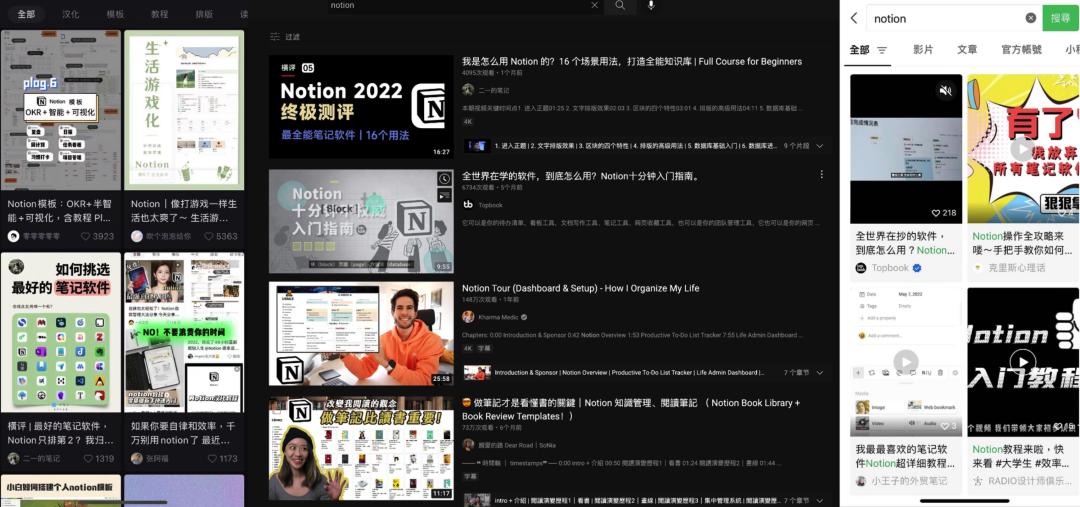Open the 做筆記比讀書重要 video thumbnail
Viewport: 1080px width, 507px height.
[x=361, y=448]
